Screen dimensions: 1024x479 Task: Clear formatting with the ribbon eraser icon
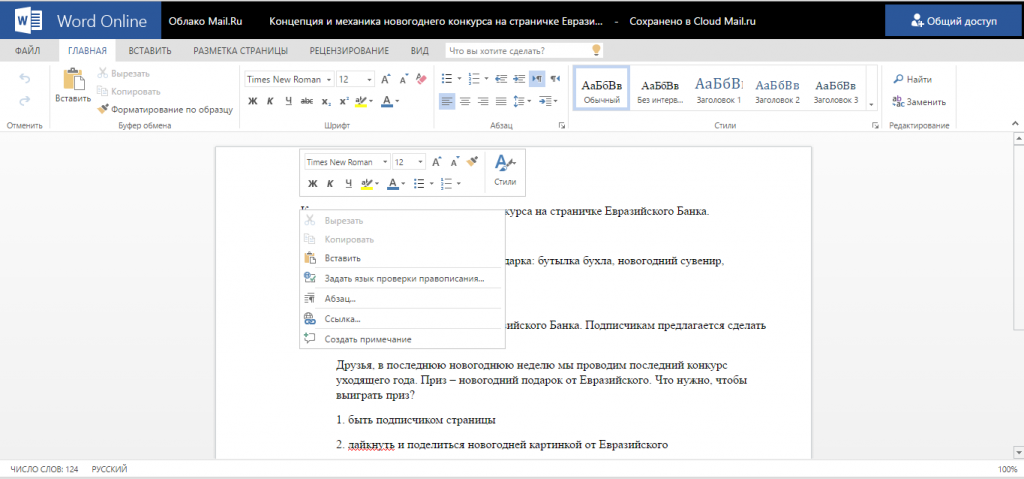pyautogui.click(x=421, y=79)
